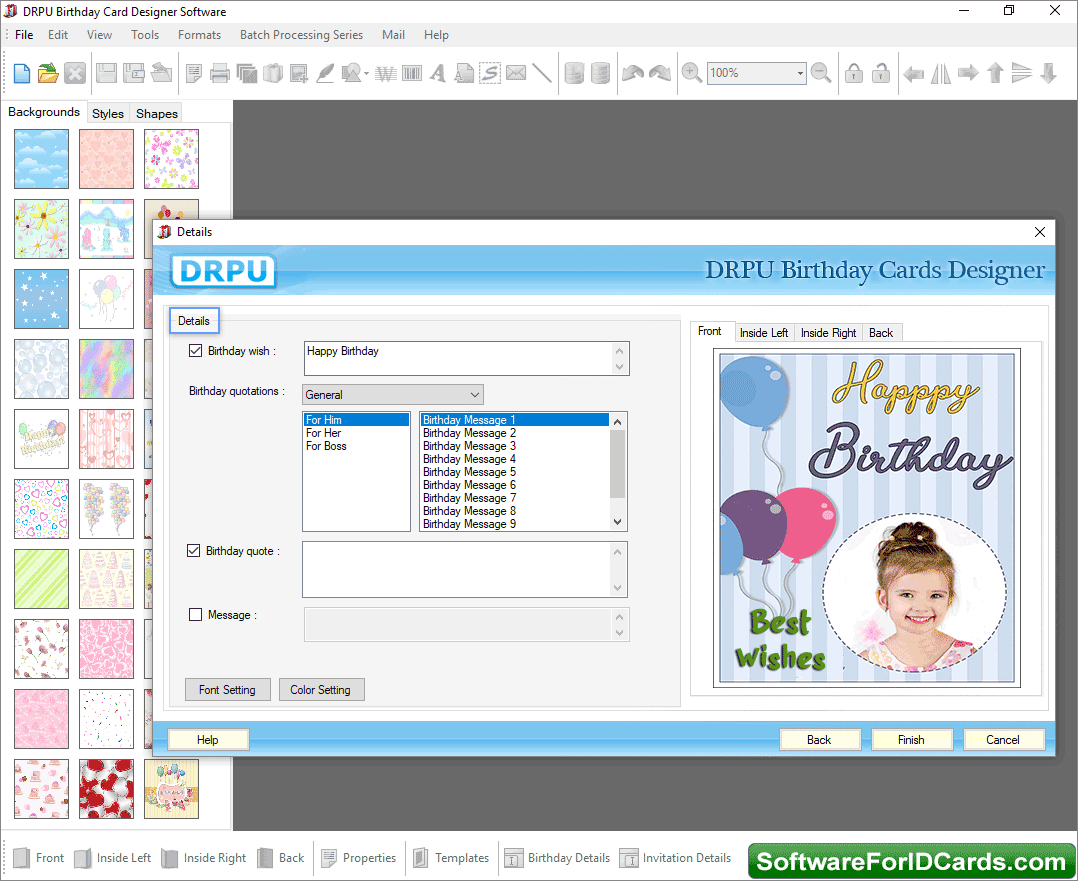The height and width of the screenshot is (881, 1078).
Task: Click the Finish button
Action: pyautogui.click(x=911, y=740)
